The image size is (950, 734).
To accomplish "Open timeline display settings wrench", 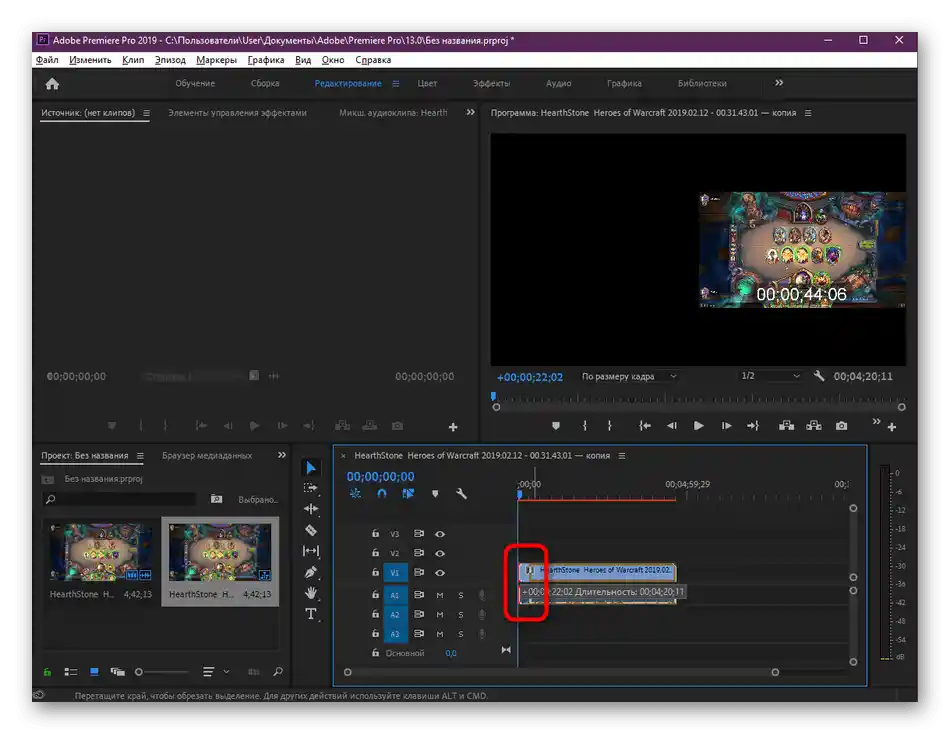I will click(461, 493).
